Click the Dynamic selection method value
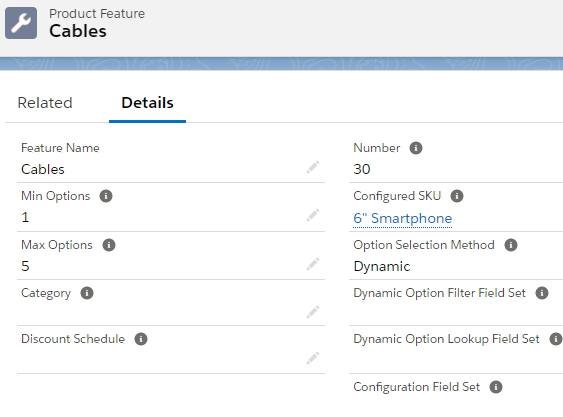The width and height of the screenshot is (563, 417). [x=382, y=267]
